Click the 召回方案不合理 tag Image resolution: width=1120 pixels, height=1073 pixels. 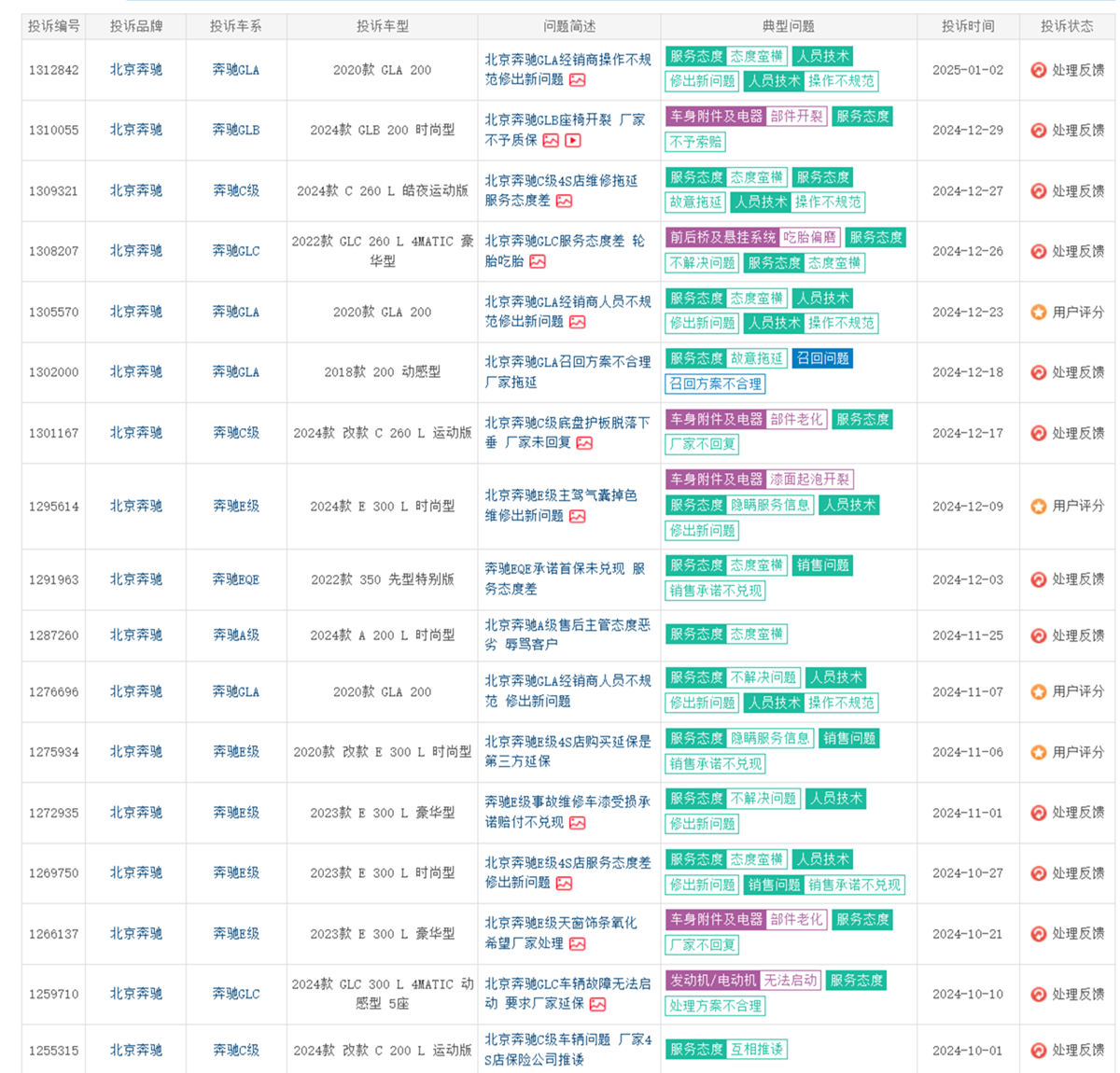(716, 383)
